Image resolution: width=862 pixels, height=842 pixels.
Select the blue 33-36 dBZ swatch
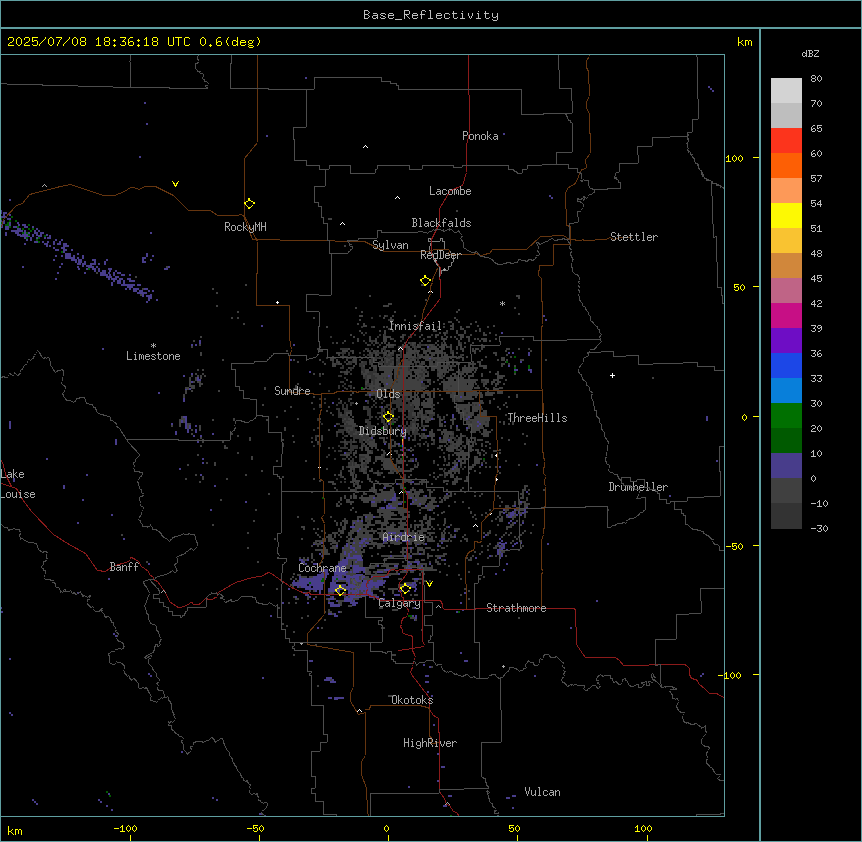(786, 365)
